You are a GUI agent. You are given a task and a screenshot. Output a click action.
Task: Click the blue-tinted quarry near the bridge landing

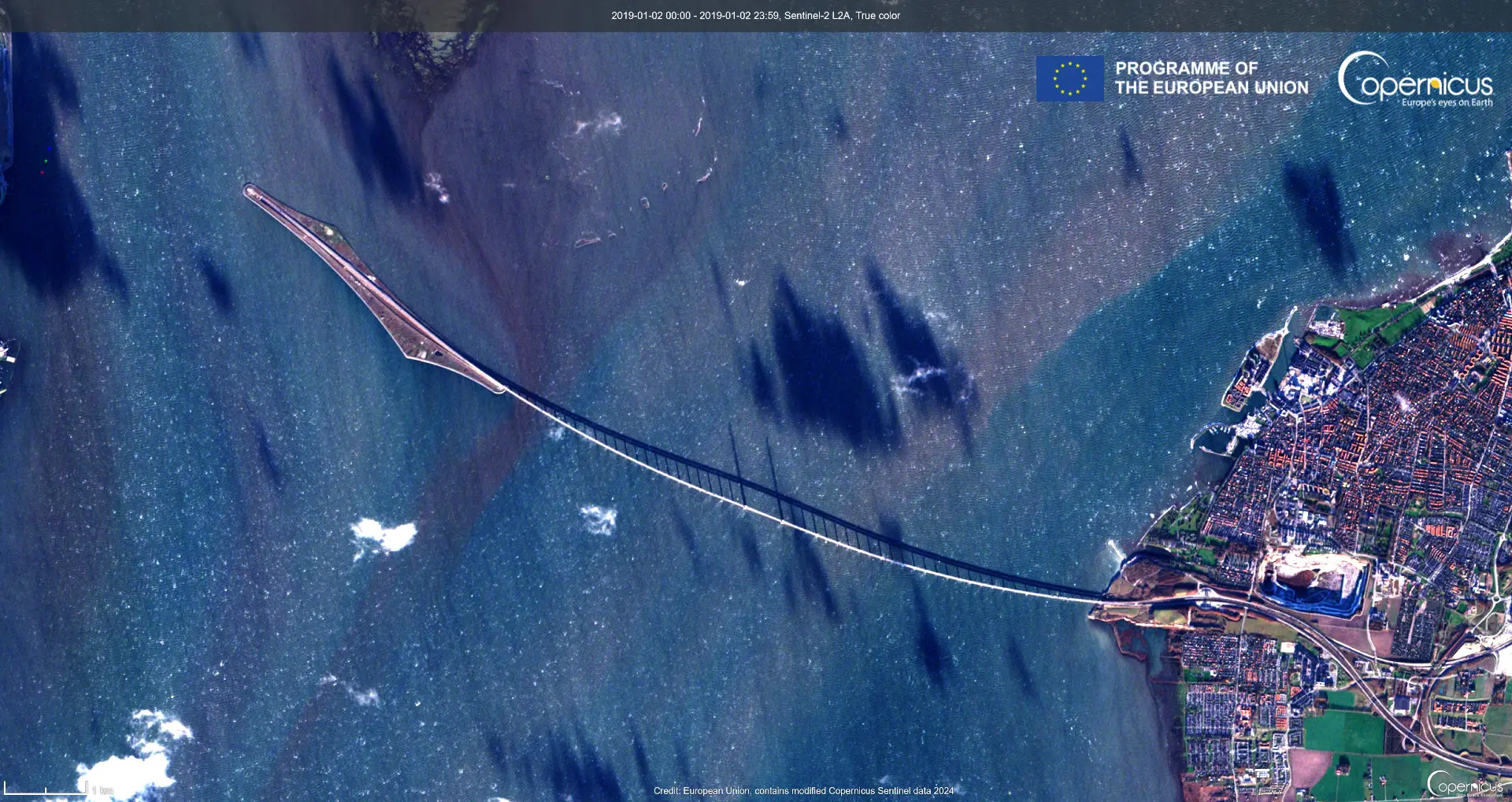[x=1311, y=586]
